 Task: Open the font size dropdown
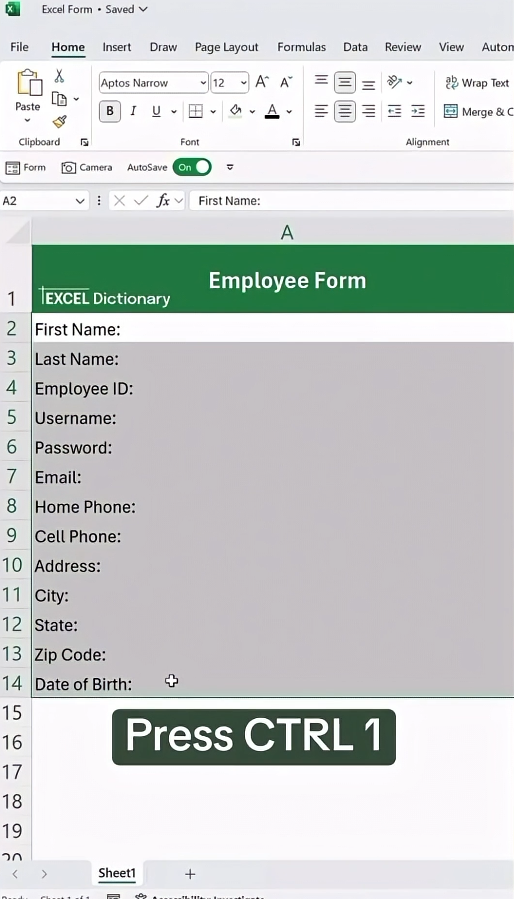[244, 83]
